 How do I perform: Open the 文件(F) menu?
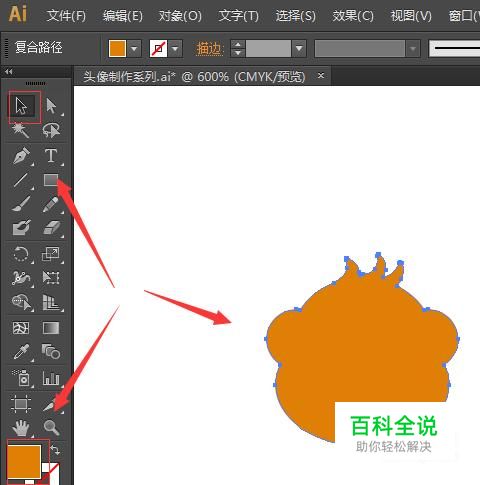pyautogui.click(x=66, y=16)
